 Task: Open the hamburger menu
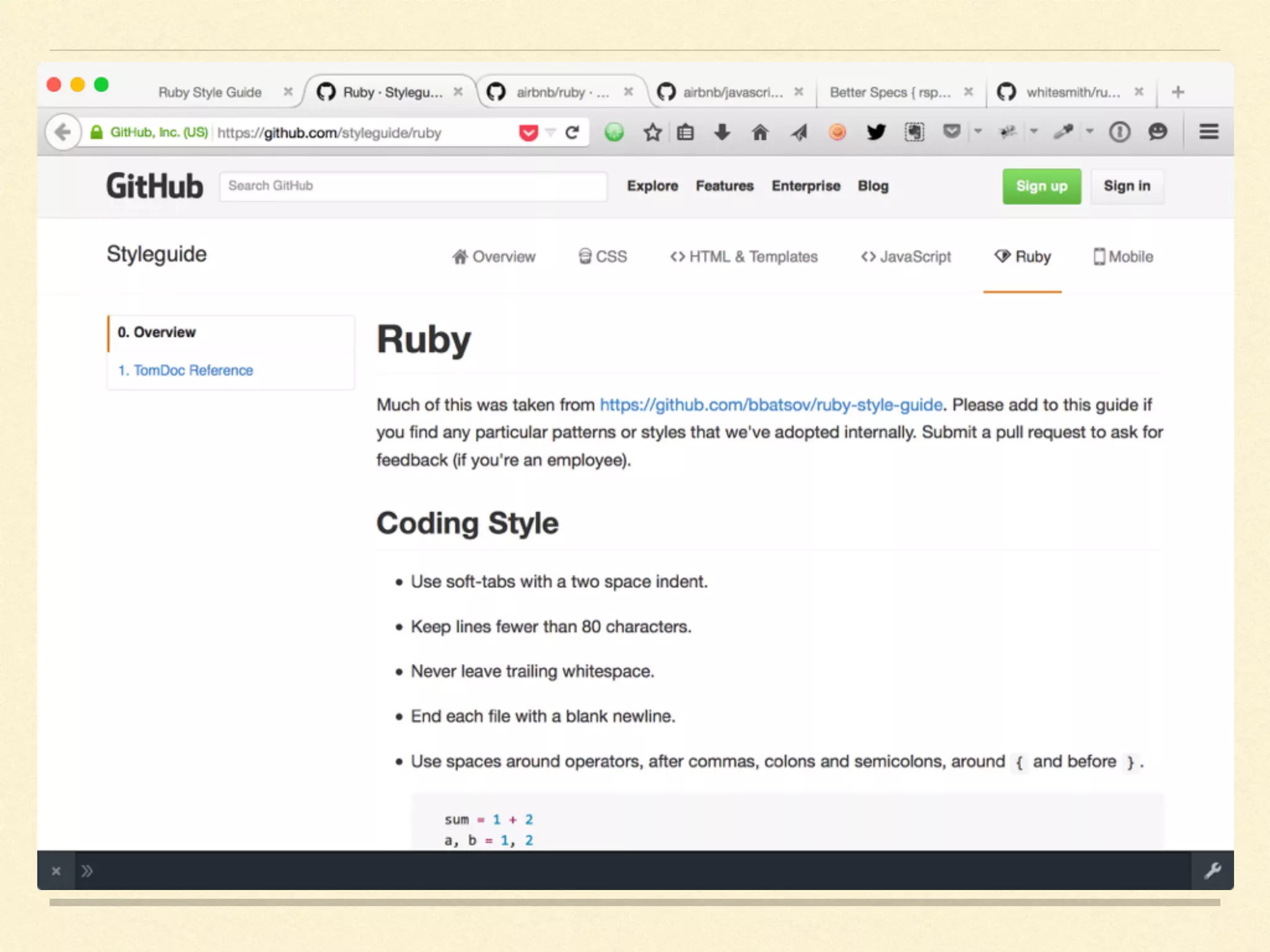pyautogui.click(x=1209, y=132)
